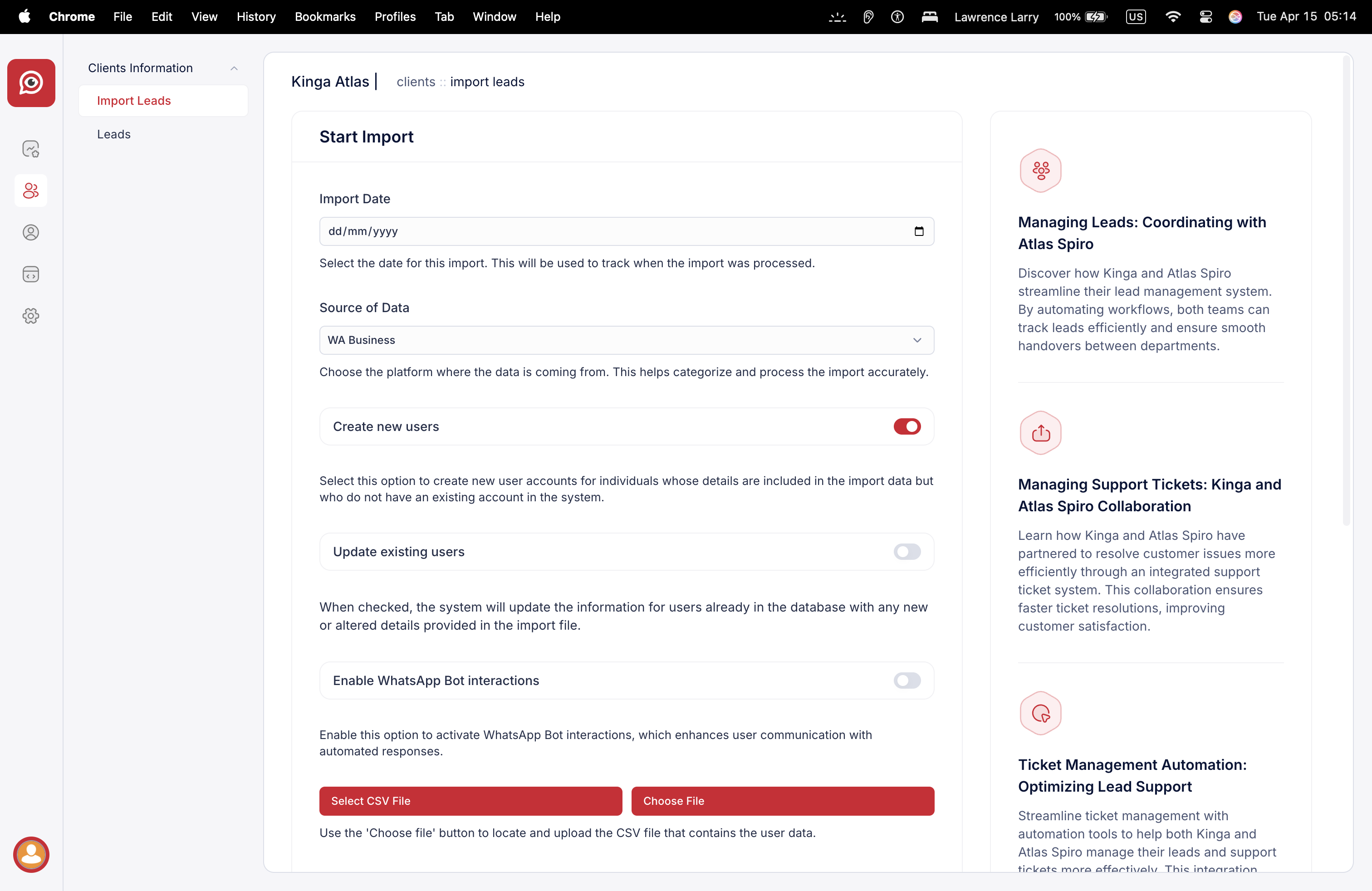Open the Profiles menu
The height and width of the screenshot is (891, 1372).
395,17
